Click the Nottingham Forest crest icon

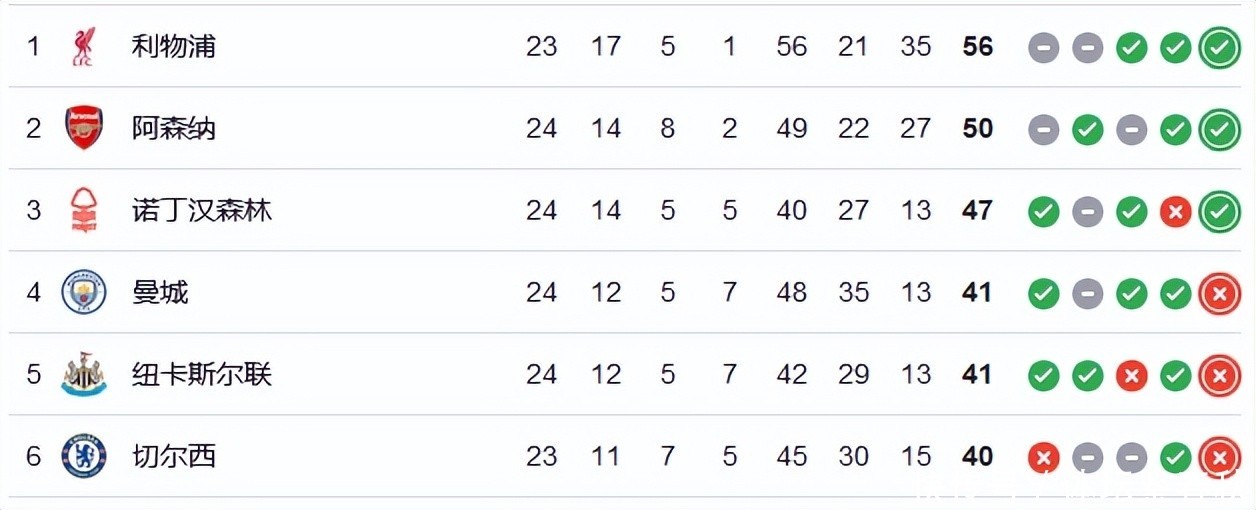click(84, 211)
